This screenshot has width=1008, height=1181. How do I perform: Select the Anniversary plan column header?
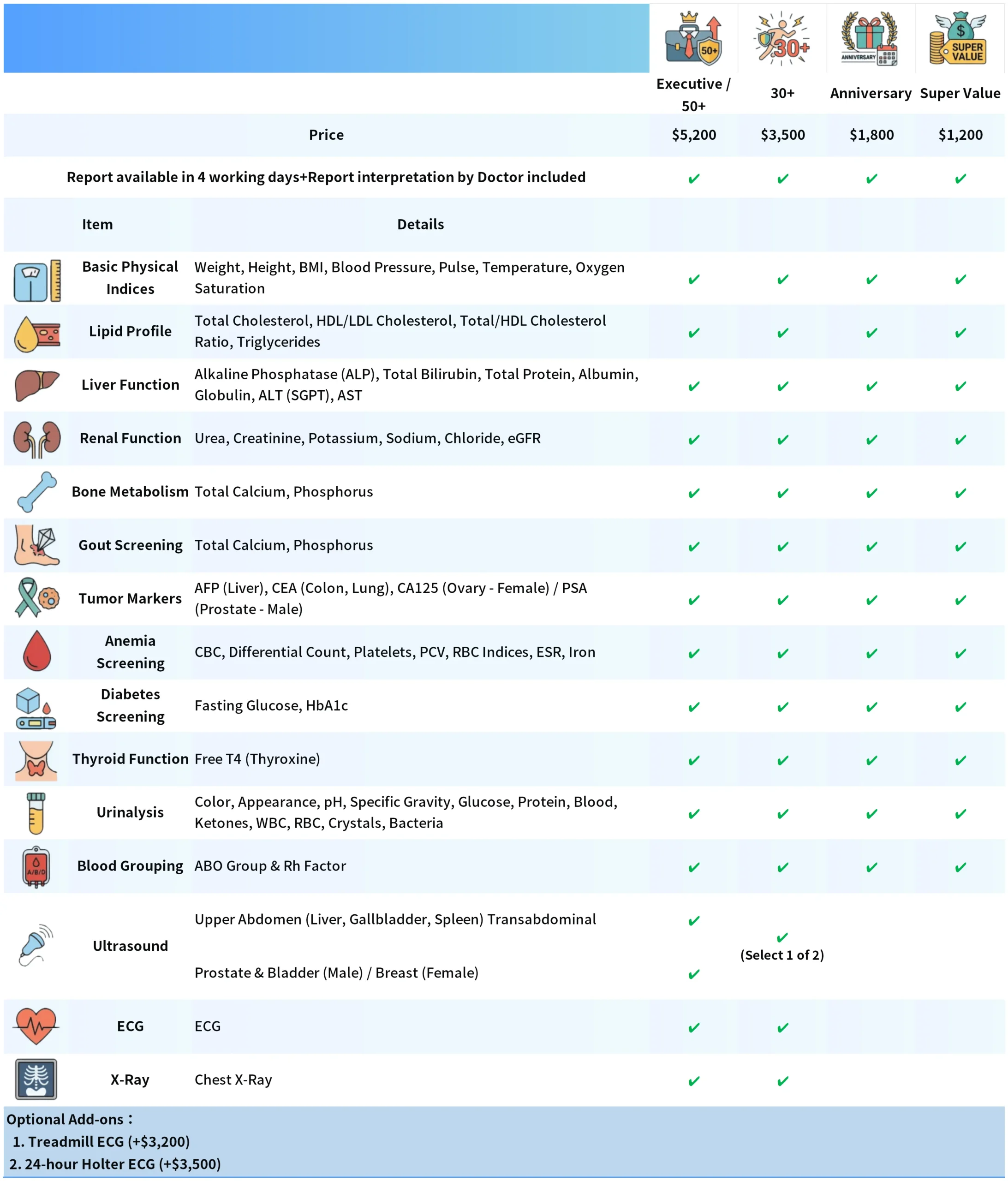[871, 93]
